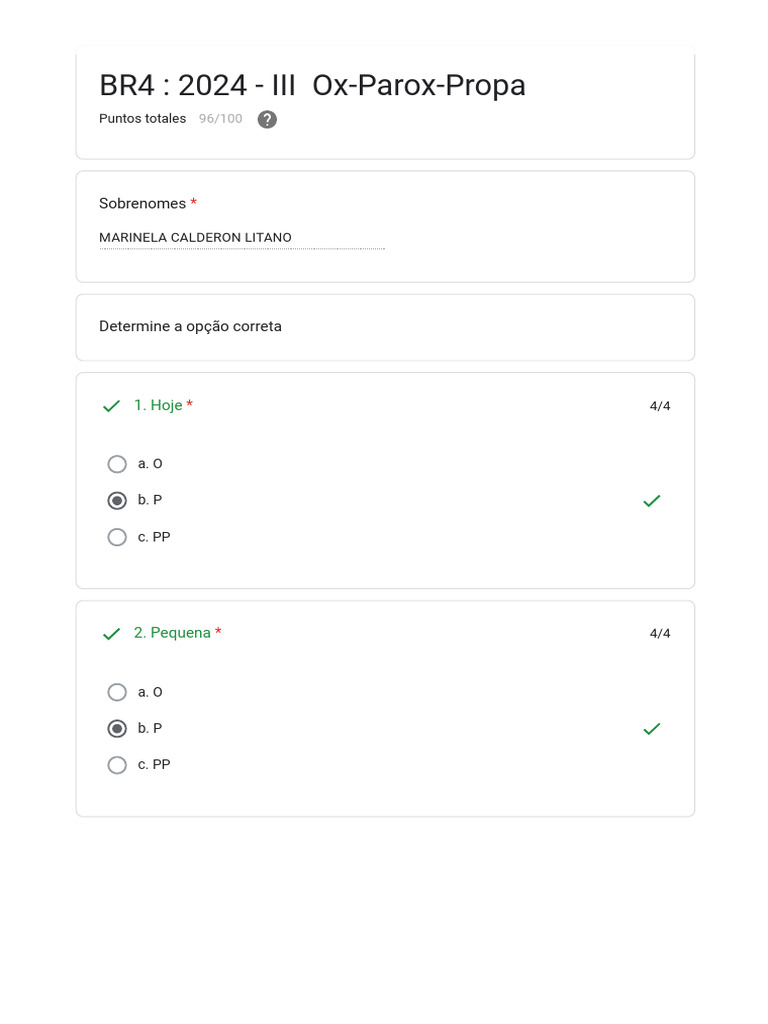The width and height of the screenshot is (768, 1024).
Task: Click green checkmark beside question 1 Hoje
Action: point(111,406)
